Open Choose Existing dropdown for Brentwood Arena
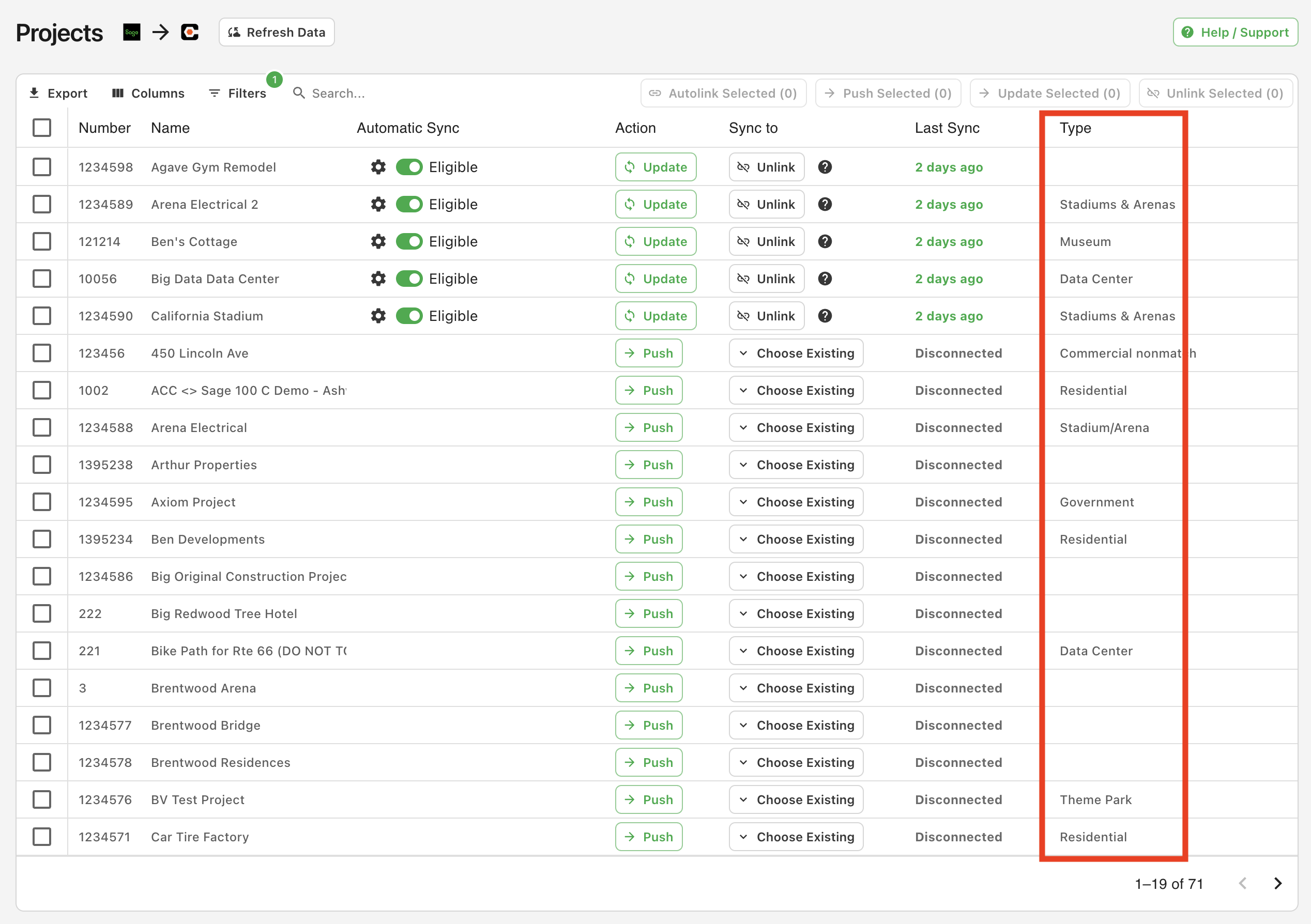 [796, 688]
